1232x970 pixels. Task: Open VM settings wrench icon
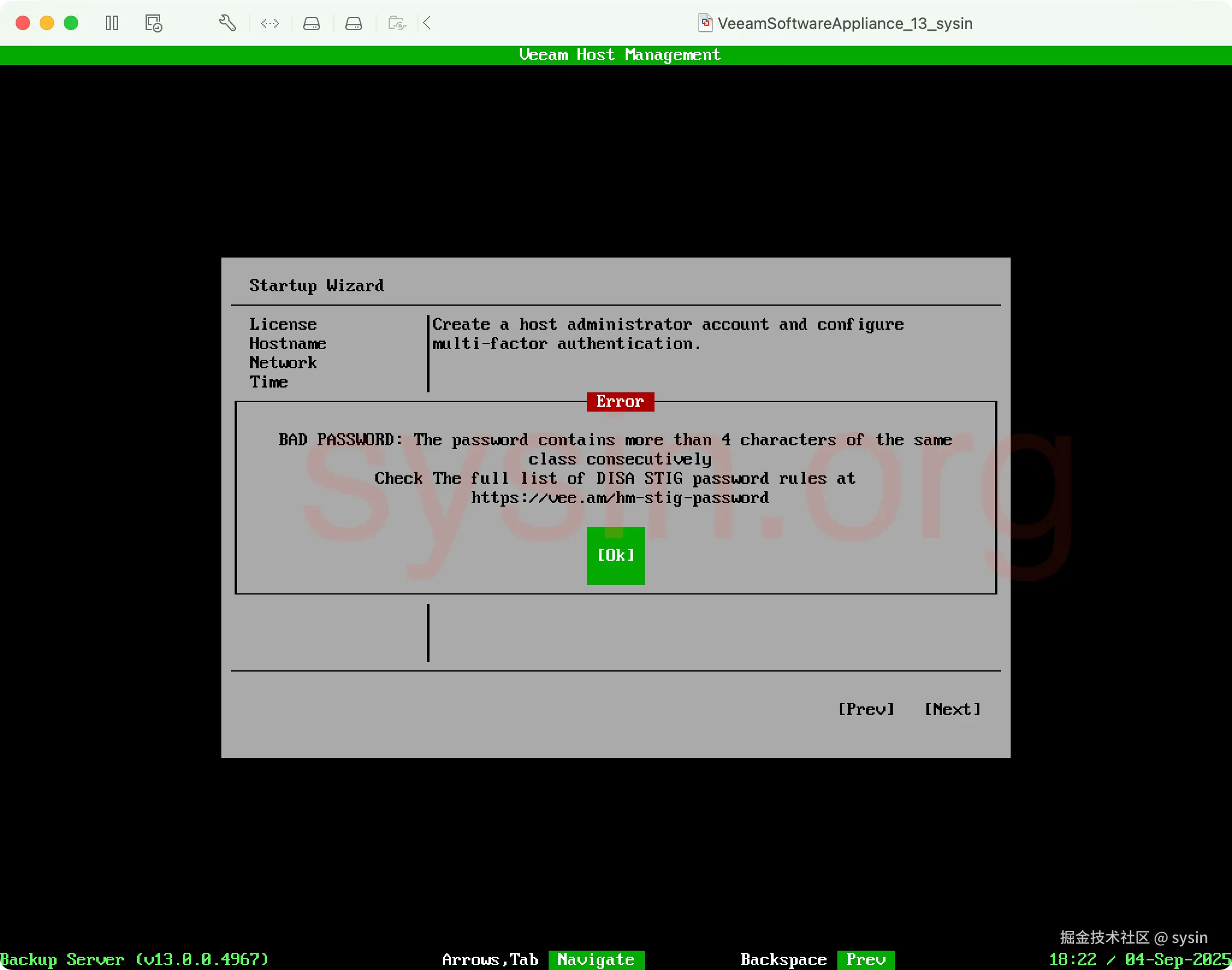click(x=227, y=23)
